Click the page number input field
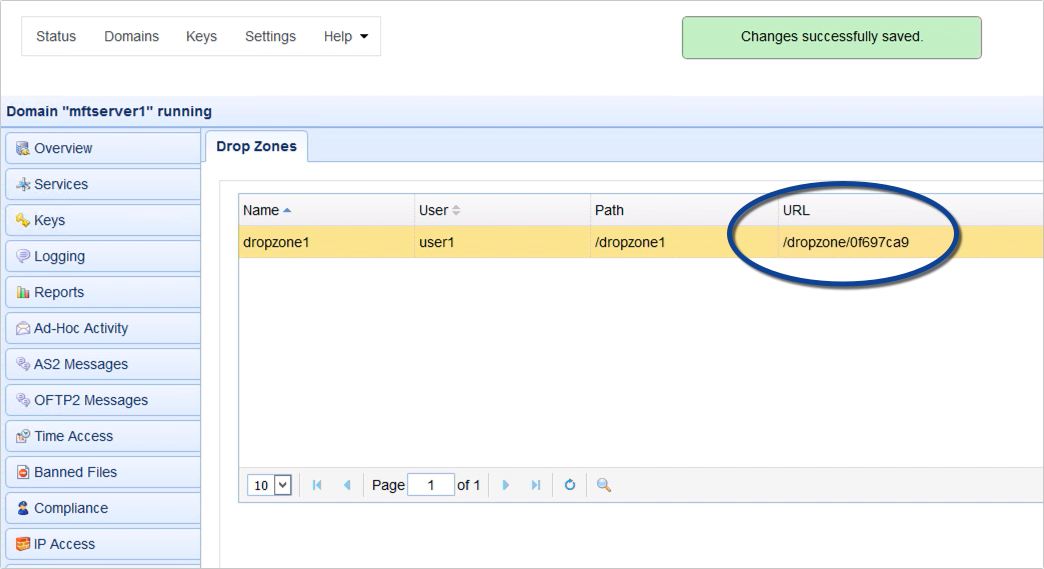Image resolution: width=1044 pixels, height=569 pixels. tap(431, 485)
